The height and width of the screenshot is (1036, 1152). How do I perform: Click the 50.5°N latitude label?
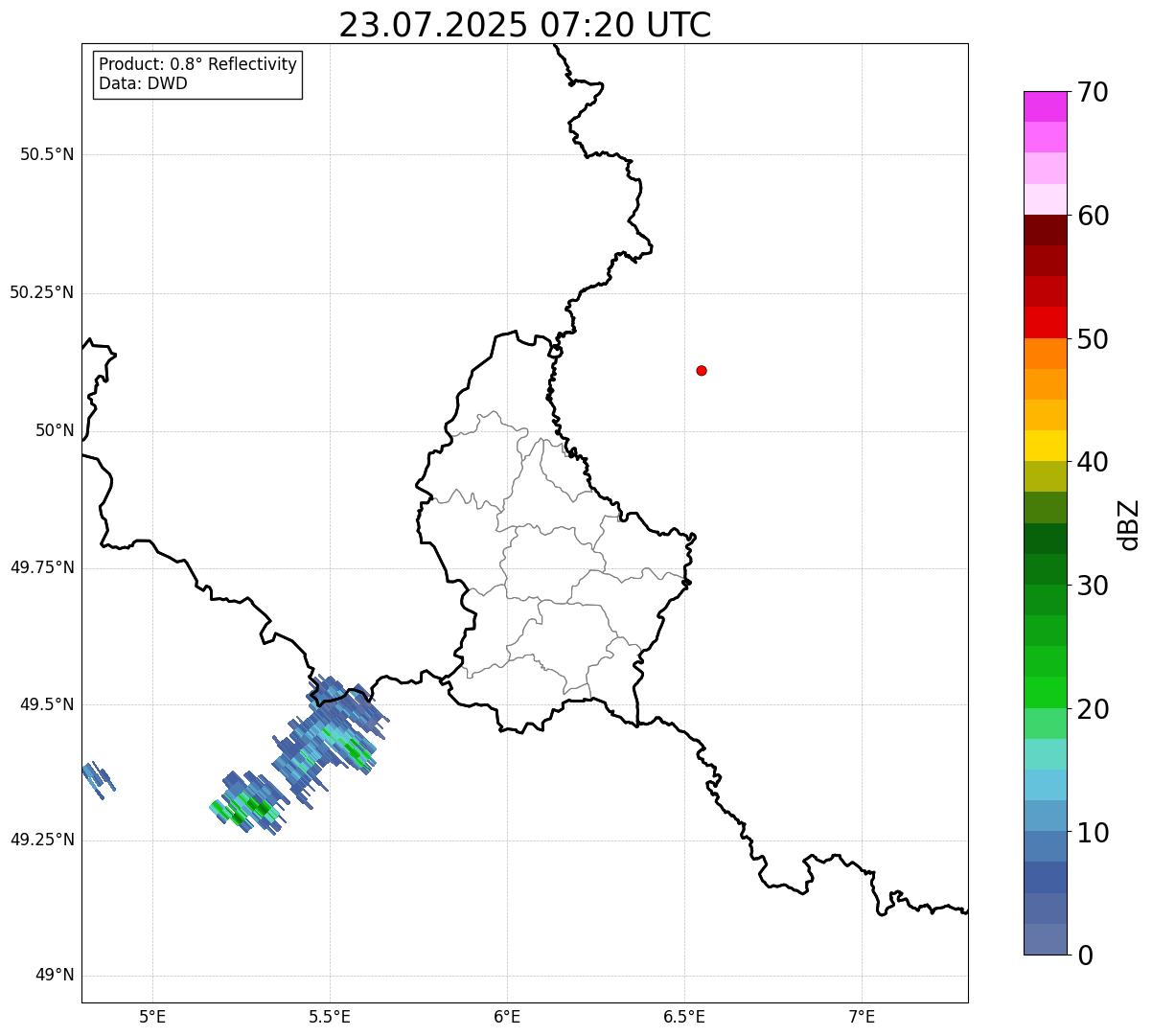(47, 154)
